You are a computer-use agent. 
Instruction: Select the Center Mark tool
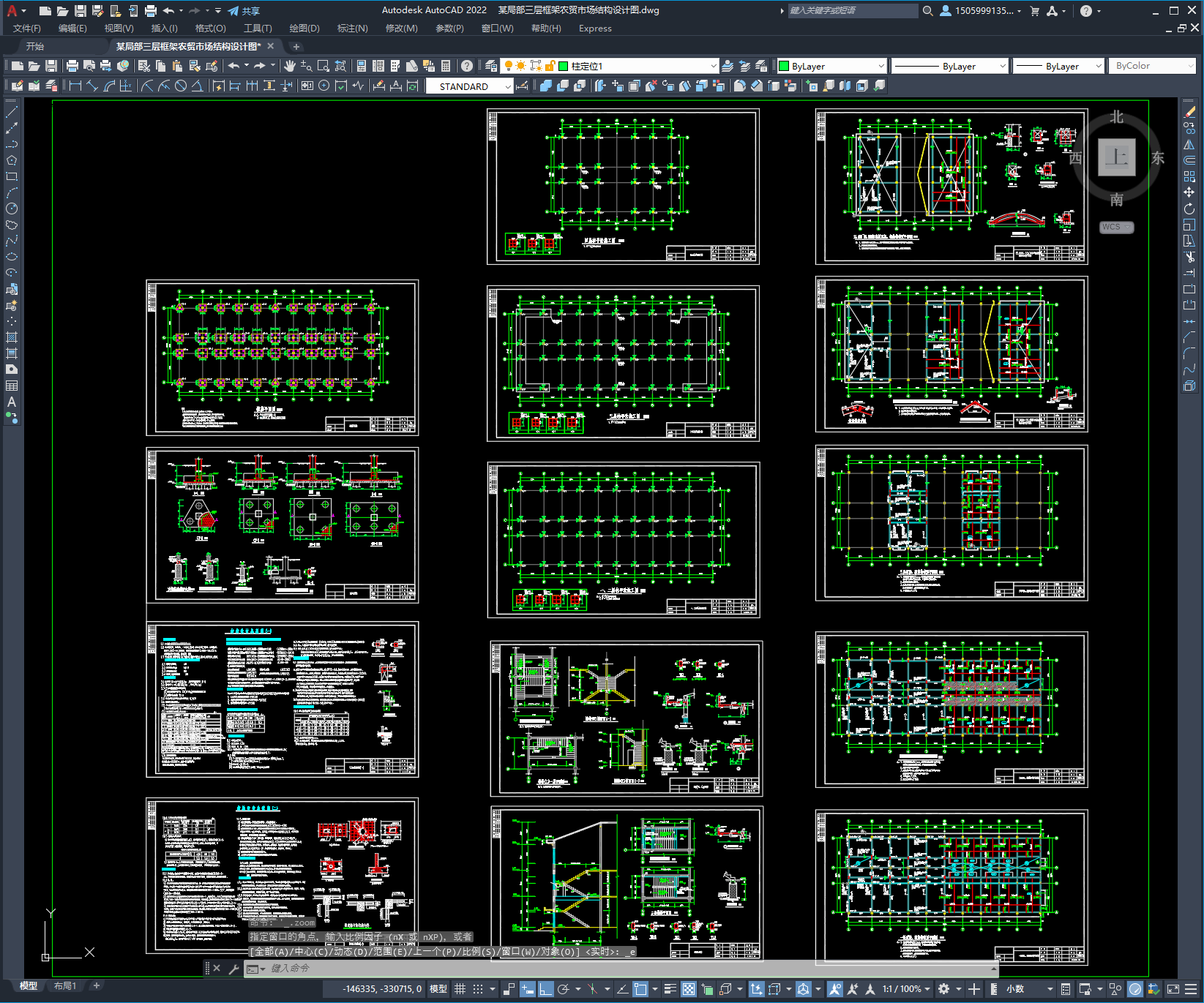pyautogui.click(x=324, y=86)
